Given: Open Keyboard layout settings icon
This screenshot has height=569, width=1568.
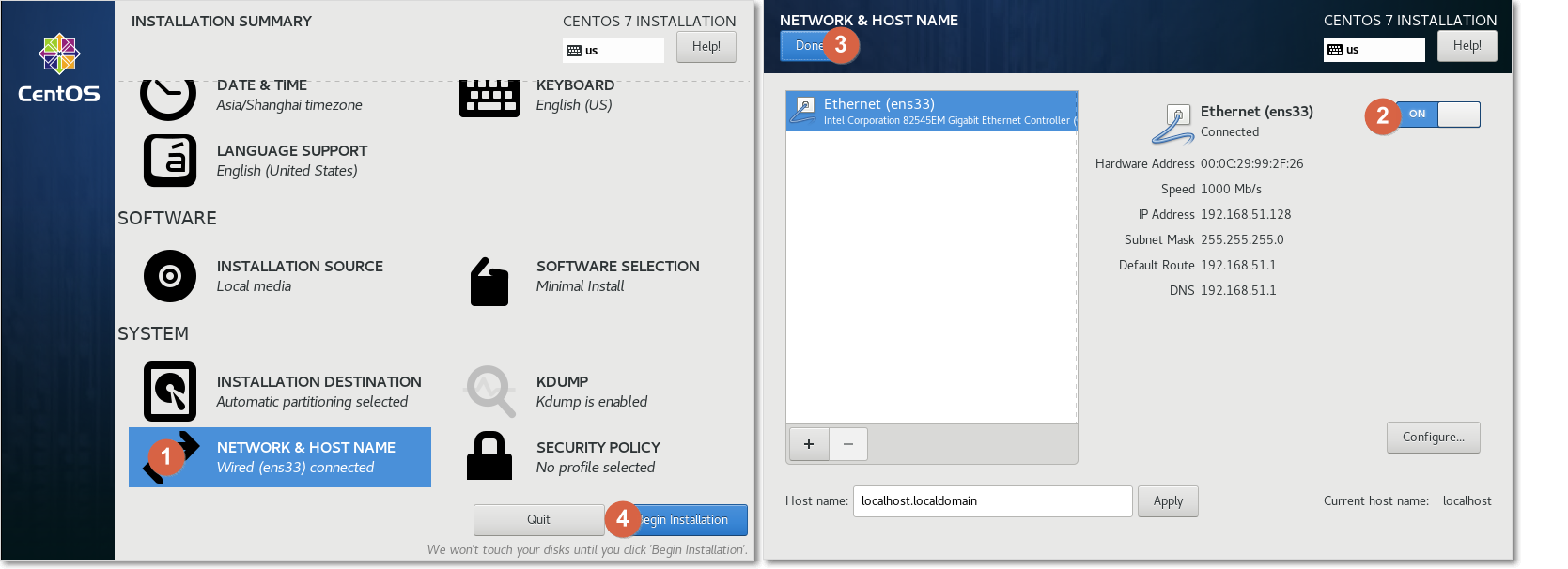Looking at the screenshot, I should click(489, 98).
